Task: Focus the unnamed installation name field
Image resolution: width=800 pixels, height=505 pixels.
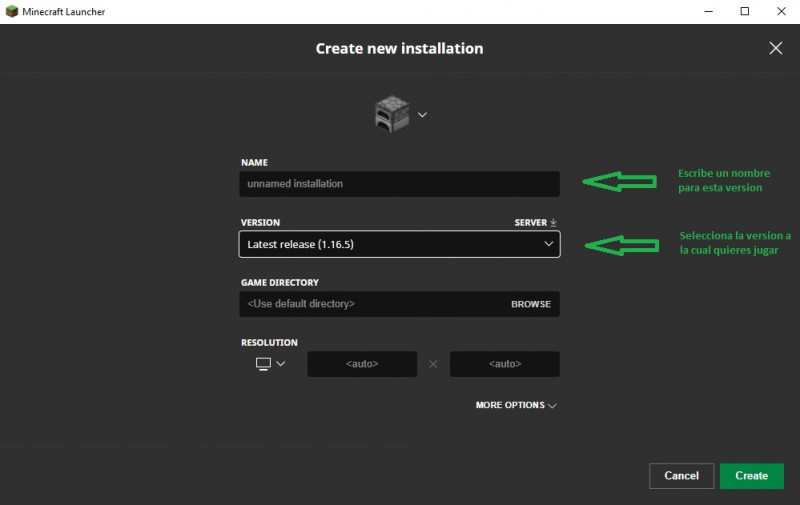Action: click(x=399, y=184)
